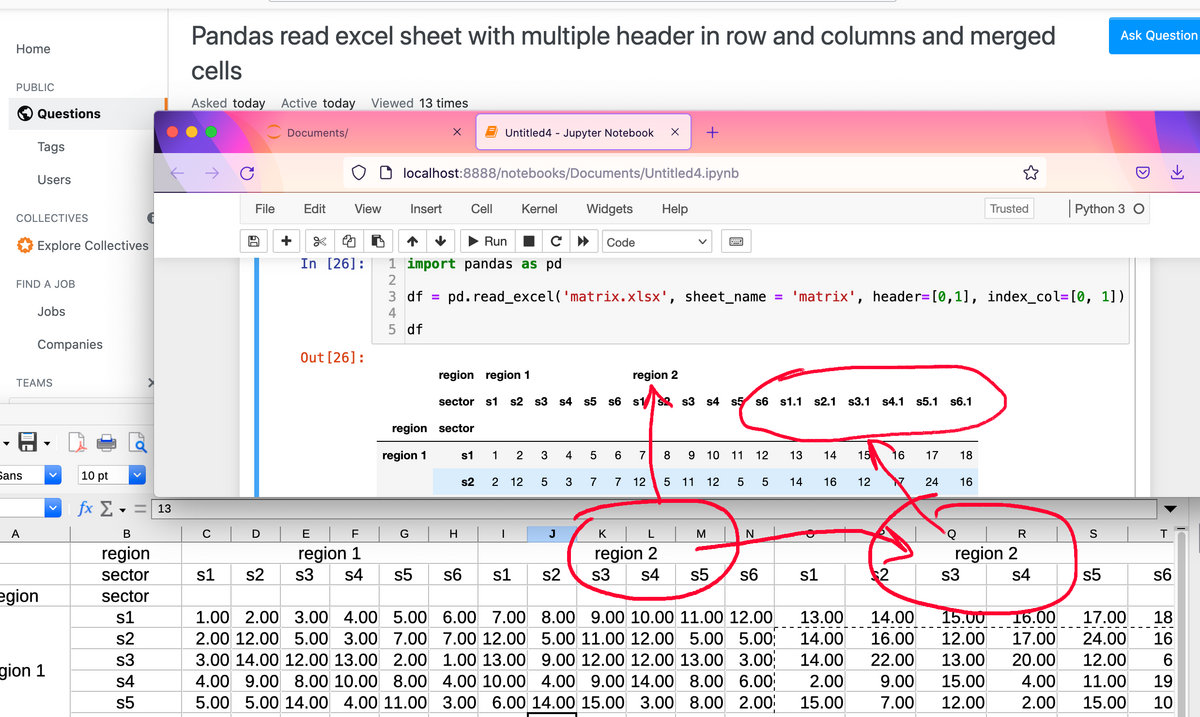Restart the kernel and run all cells (fast-forward icon)
The image size is (1200, 717).
(585, 241)
